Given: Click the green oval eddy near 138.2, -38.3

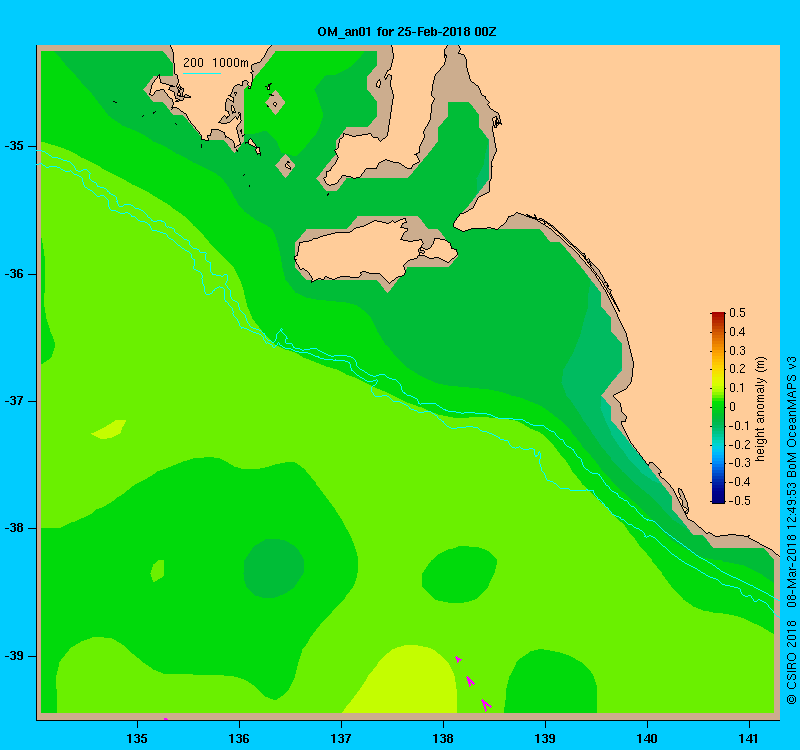Looking at the screenshot, I should tap(459, 574).
